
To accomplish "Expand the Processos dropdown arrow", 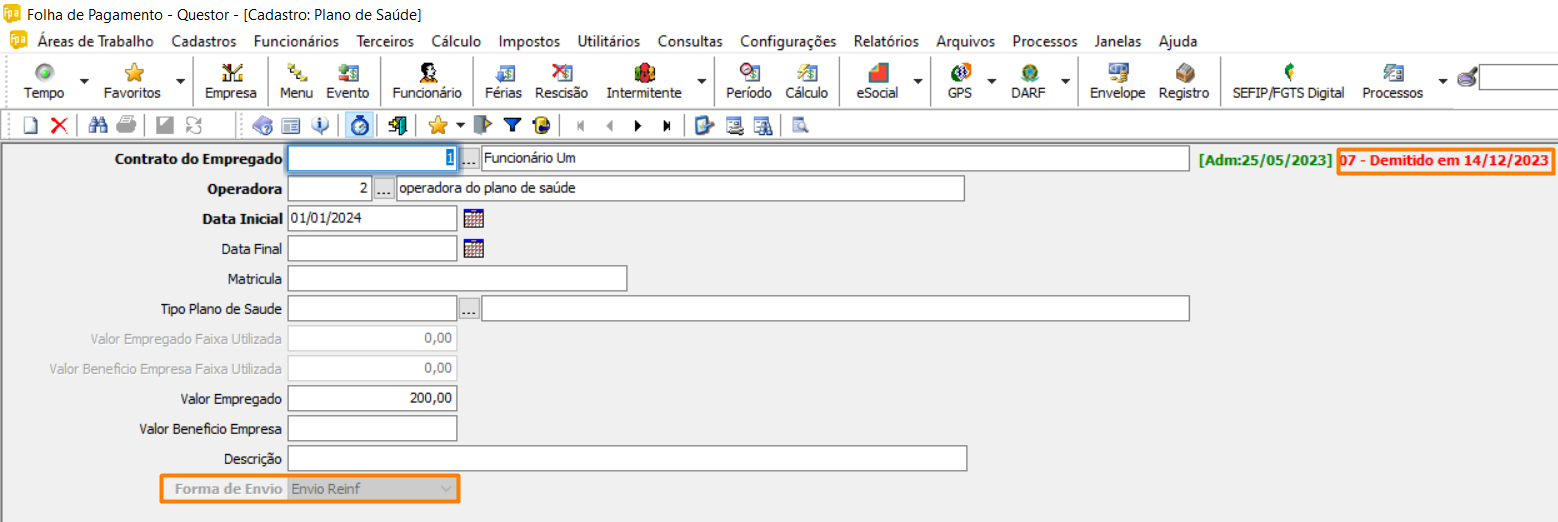I will coord(1442,81).
